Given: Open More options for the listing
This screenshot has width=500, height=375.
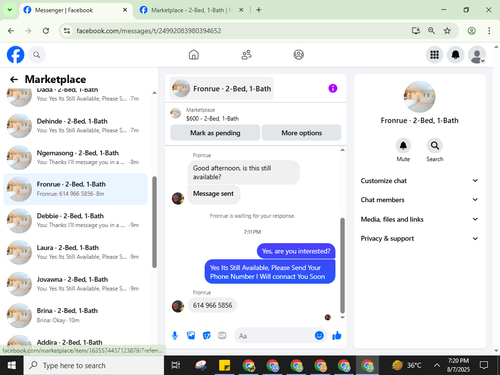Looking at the screenshot, I should (301, 133).
